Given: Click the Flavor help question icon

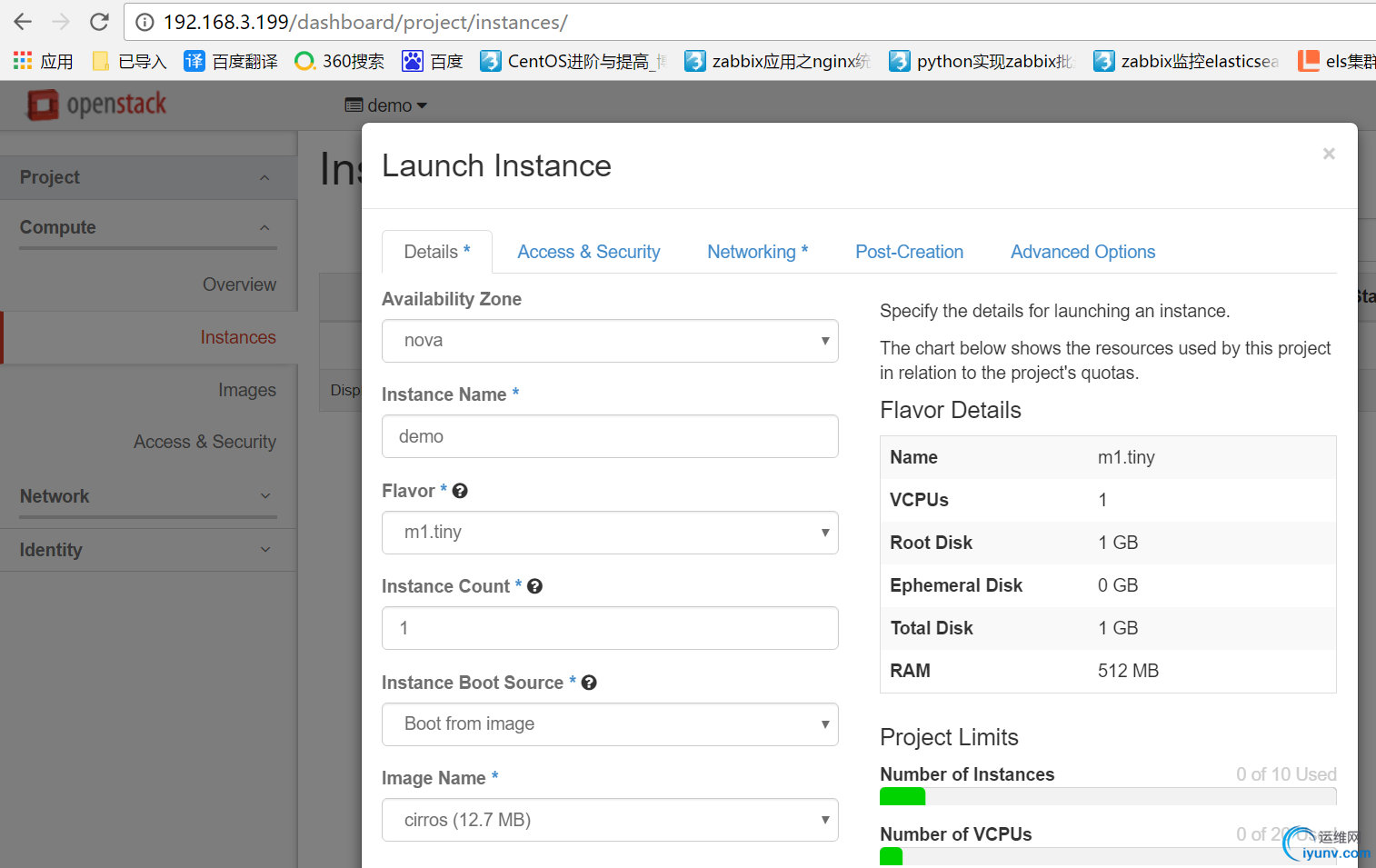Looking at the screenshot, I should click(460, 491).
